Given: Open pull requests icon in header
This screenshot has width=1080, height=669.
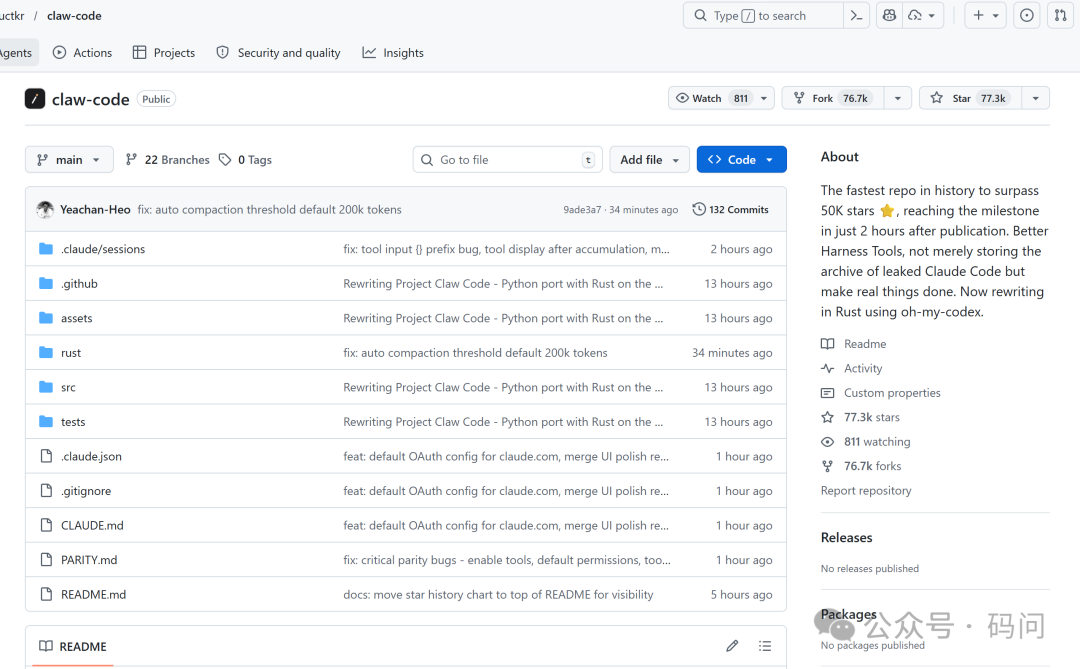Looking at the screenshot, I should (x=1060, y=15).
